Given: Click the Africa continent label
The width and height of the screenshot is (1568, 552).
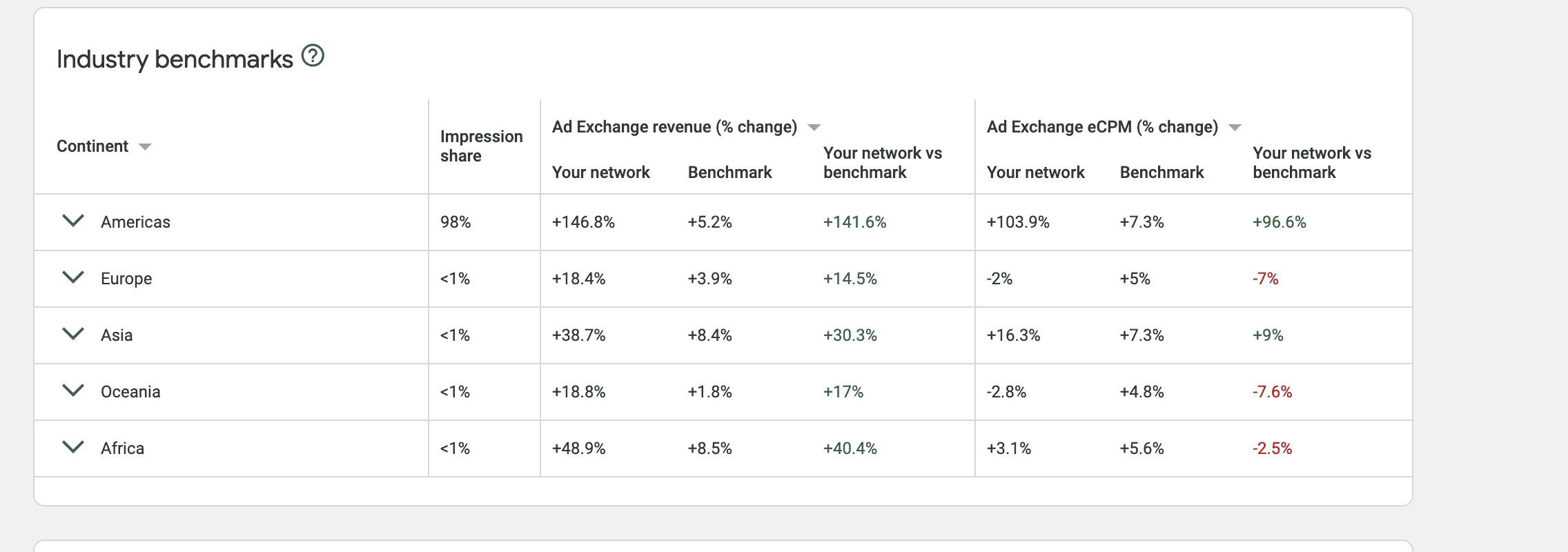Looking at the screenshot, I should coord(122,448).
